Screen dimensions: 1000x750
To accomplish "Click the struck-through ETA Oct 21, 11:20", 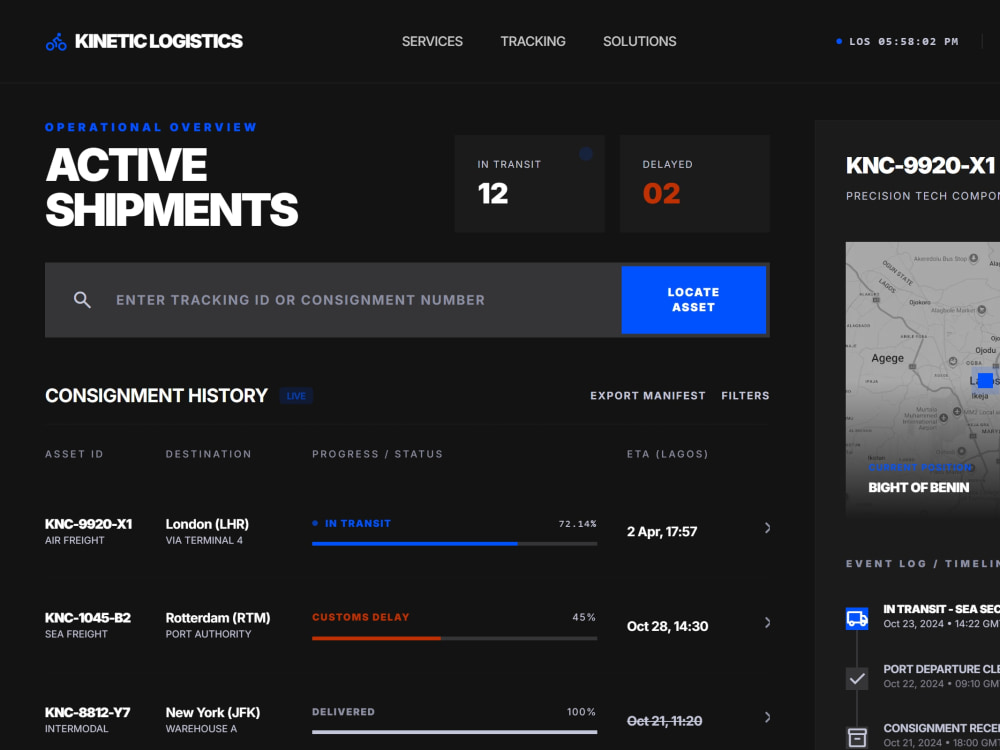I will 665,721.
